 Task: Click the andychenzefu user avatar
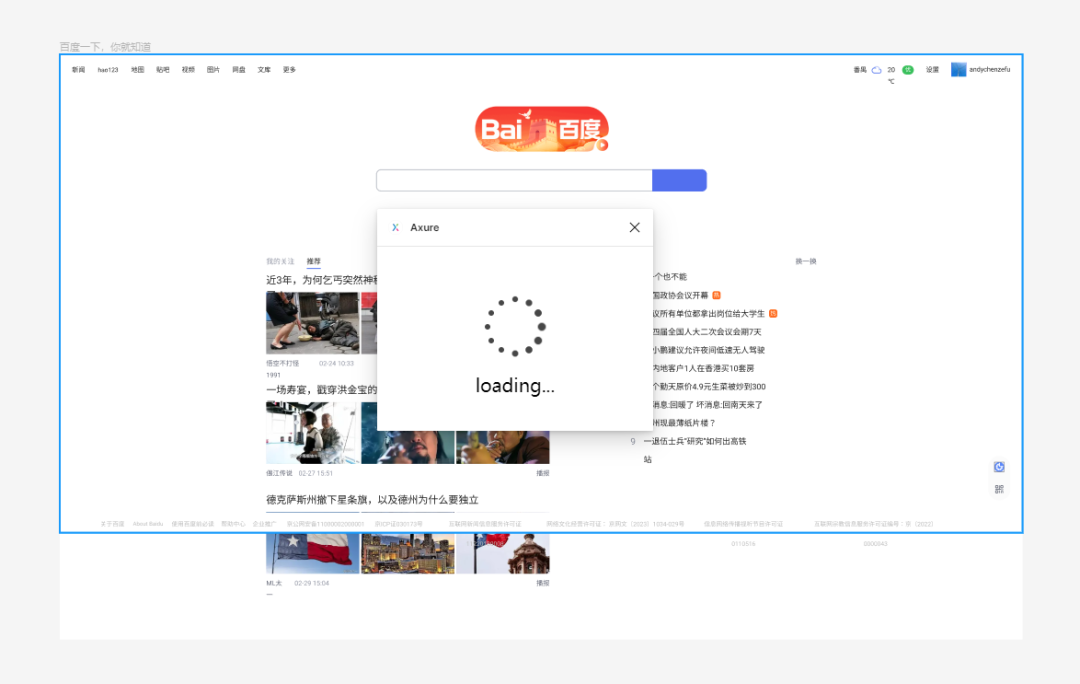click(958, 70)
